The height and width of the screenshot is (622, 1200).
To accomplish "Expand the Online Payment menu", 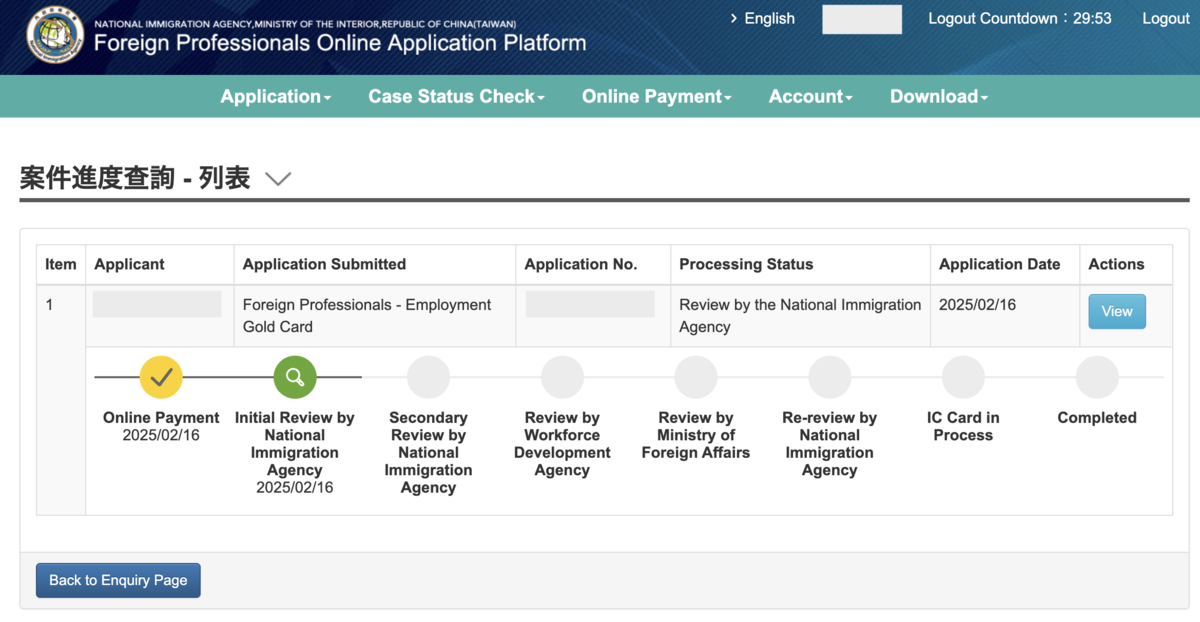I will (x=657, y=97).
